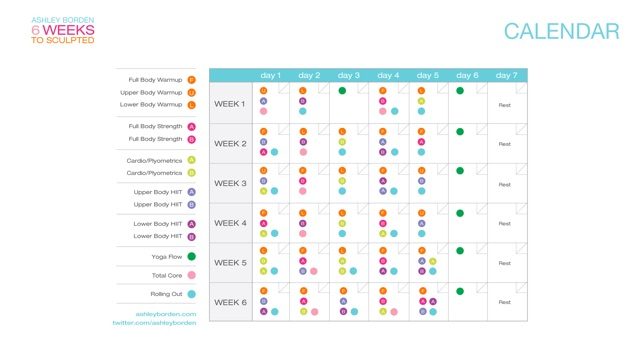Viewport: 643px width, 362px height.
Task: Click the Rest cell in WEEK 6
Action: 505,302
